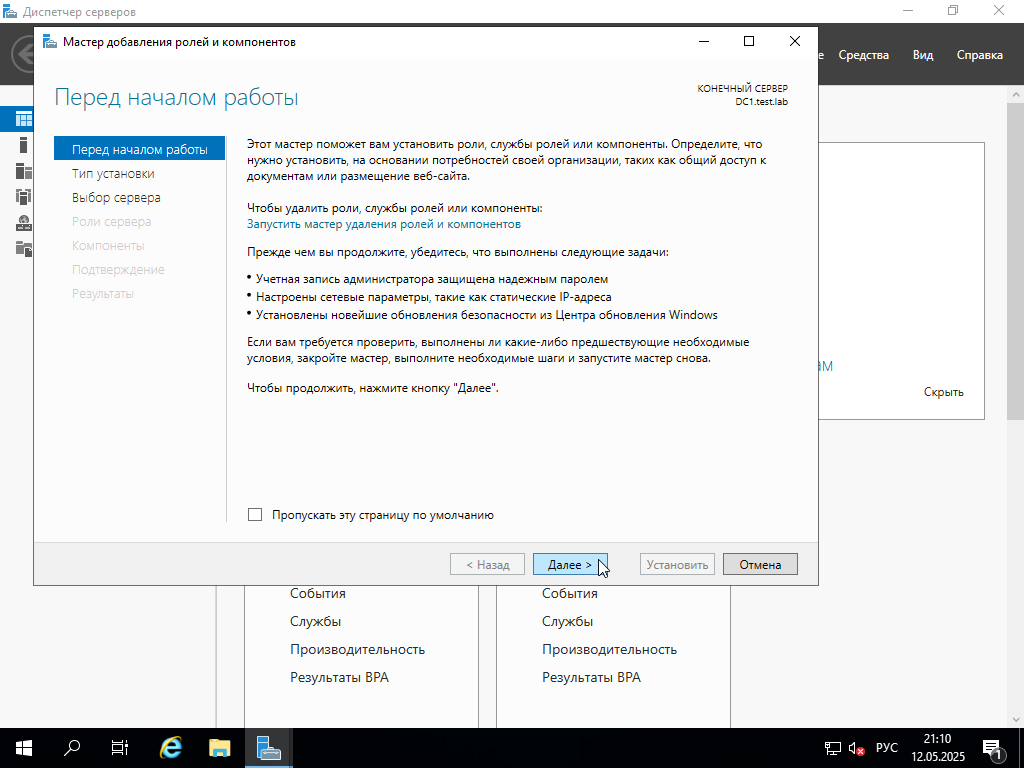Click the 'Установить' button in wizard
The height and width of the screenshot is (768, 1024).
(x=677, y=564)
